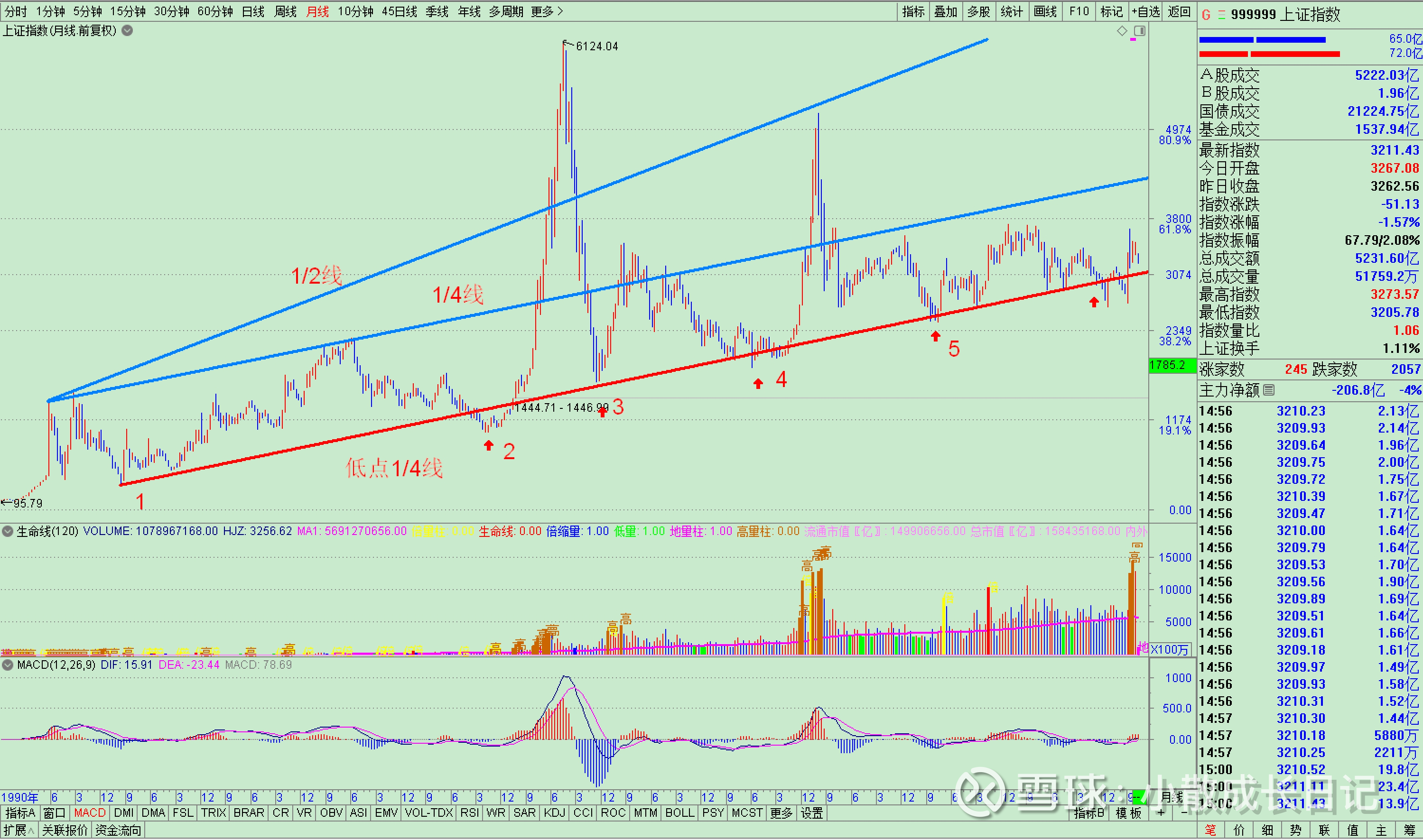Click the +自选 add to watchlist button
The height and width of the screenshot is (840, 1423).
tap(1145, 11)
